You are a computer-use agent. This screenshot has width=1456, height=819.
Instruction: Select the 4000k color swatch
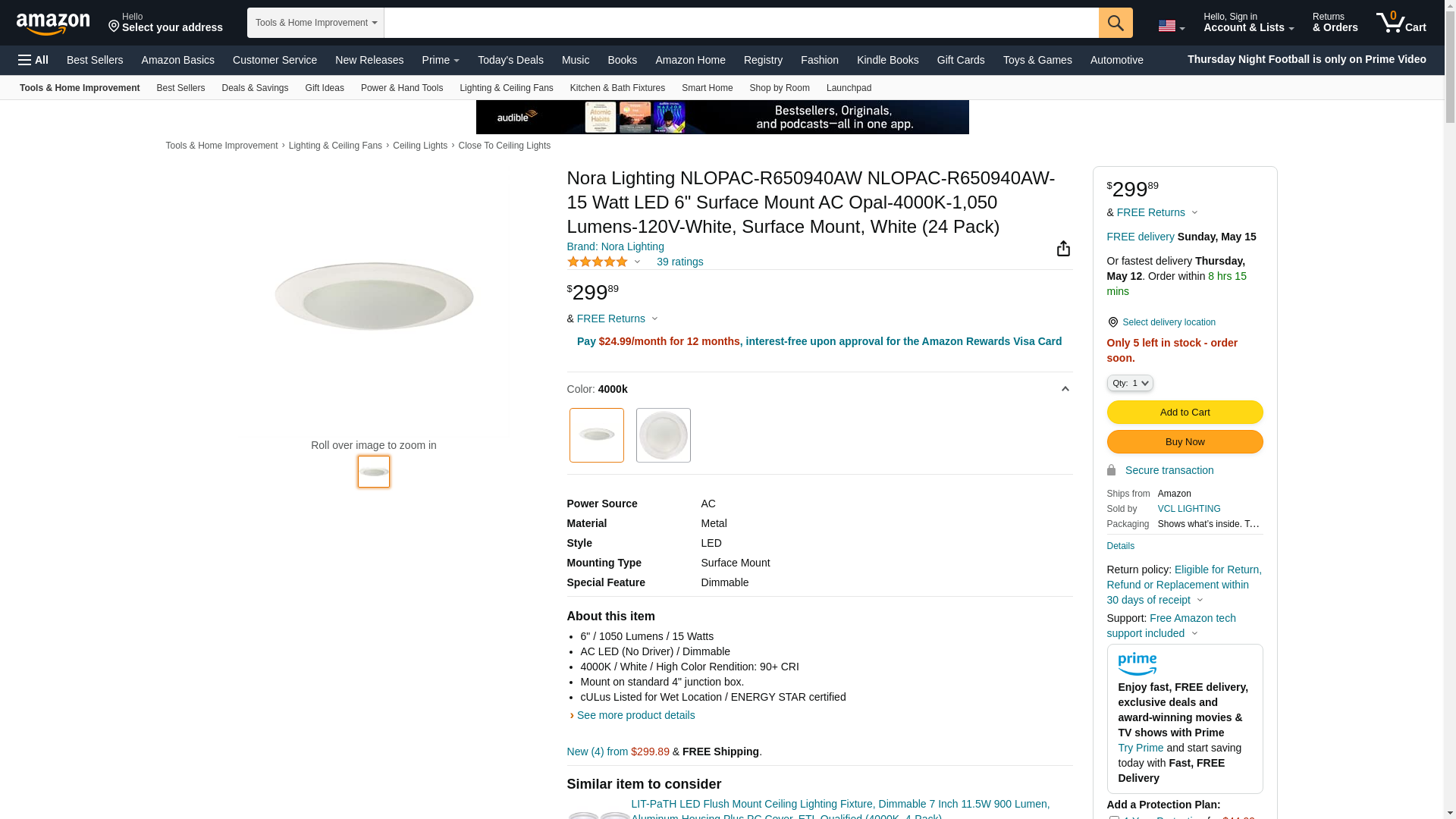597,435
